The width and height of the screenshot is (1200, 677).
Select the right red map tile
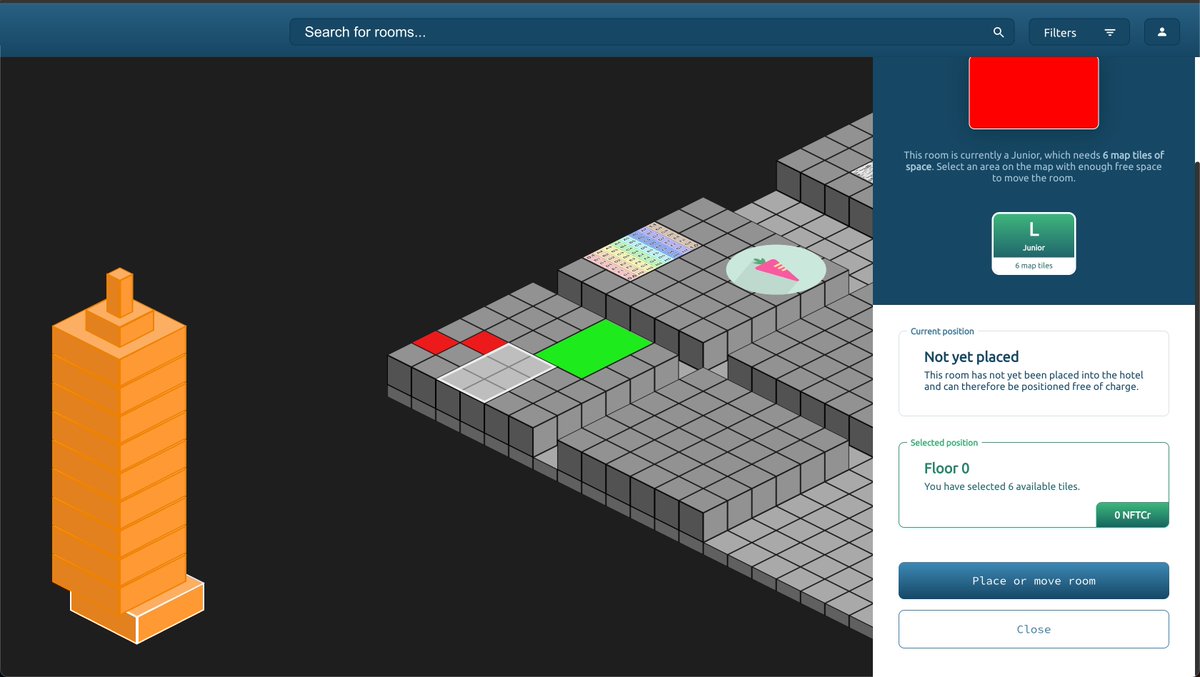click(x=484, y=342)
